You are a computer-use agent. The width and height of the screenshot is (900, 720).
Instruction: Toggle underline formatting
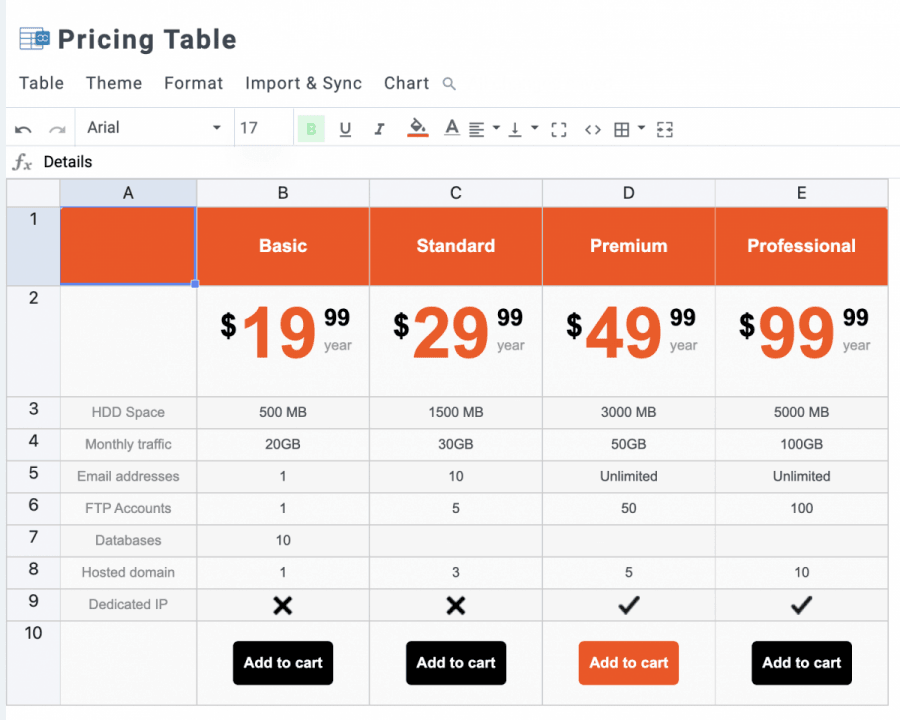coord(345,129)
